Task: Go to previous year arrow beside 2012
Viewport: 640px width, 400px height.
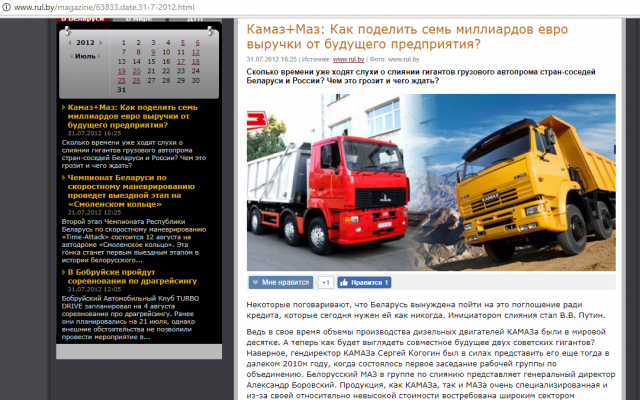Action: (x=69, y=43)
